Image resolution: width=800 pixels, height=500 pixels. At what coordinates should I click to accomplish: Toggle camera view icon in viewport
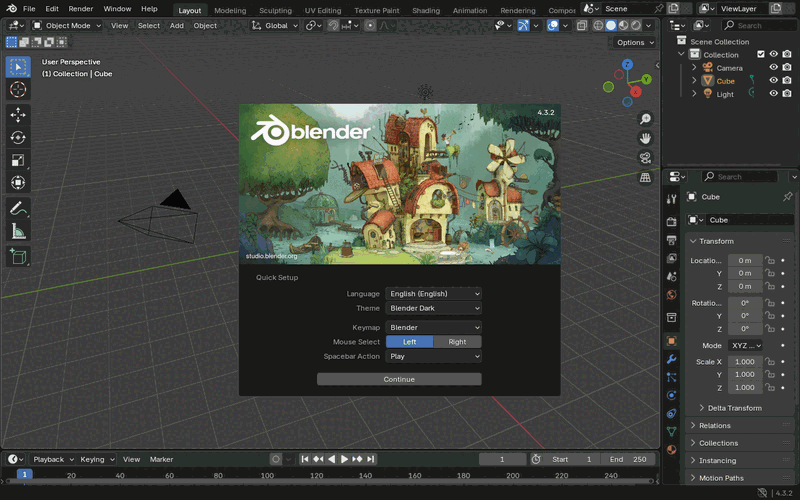(645, 158)
